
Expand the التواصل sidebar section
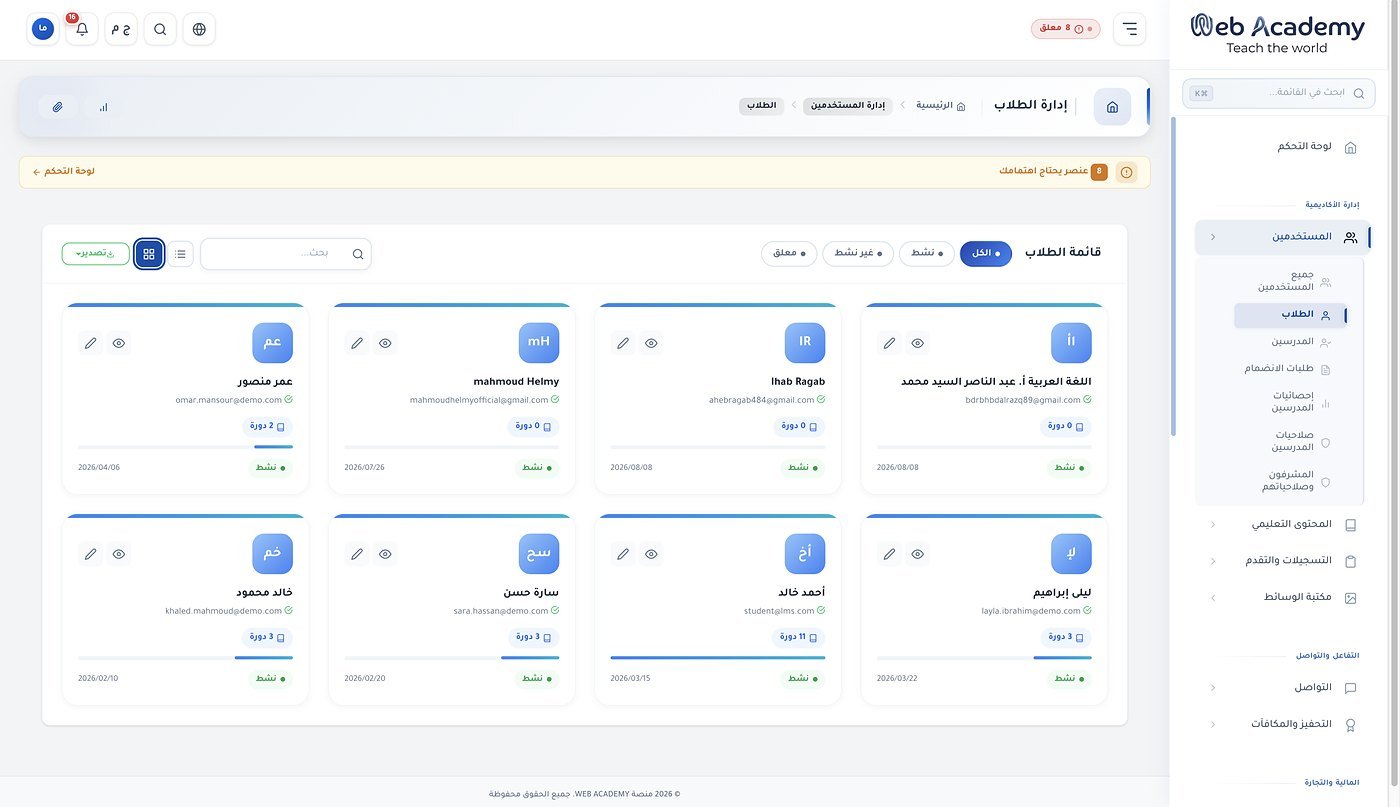click(x=1283, y=688)
